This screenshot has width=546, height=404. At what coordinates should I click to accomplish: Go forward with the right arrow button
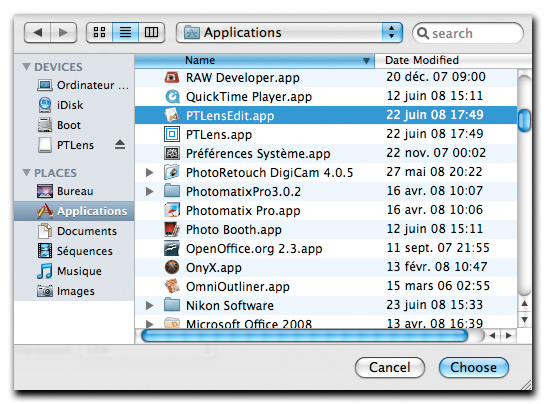point(64,33)
